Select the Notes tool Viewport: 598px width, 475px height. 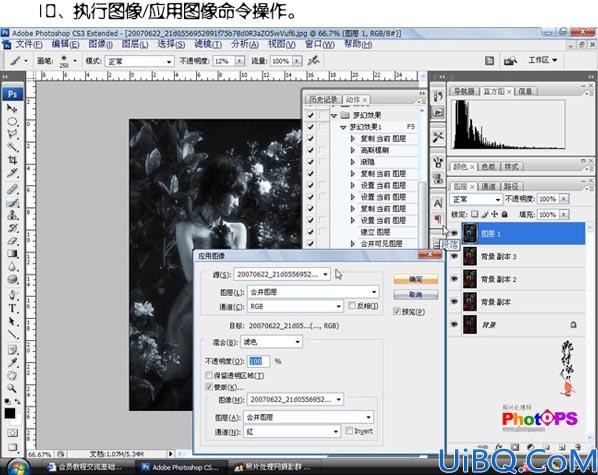[12, 349]
